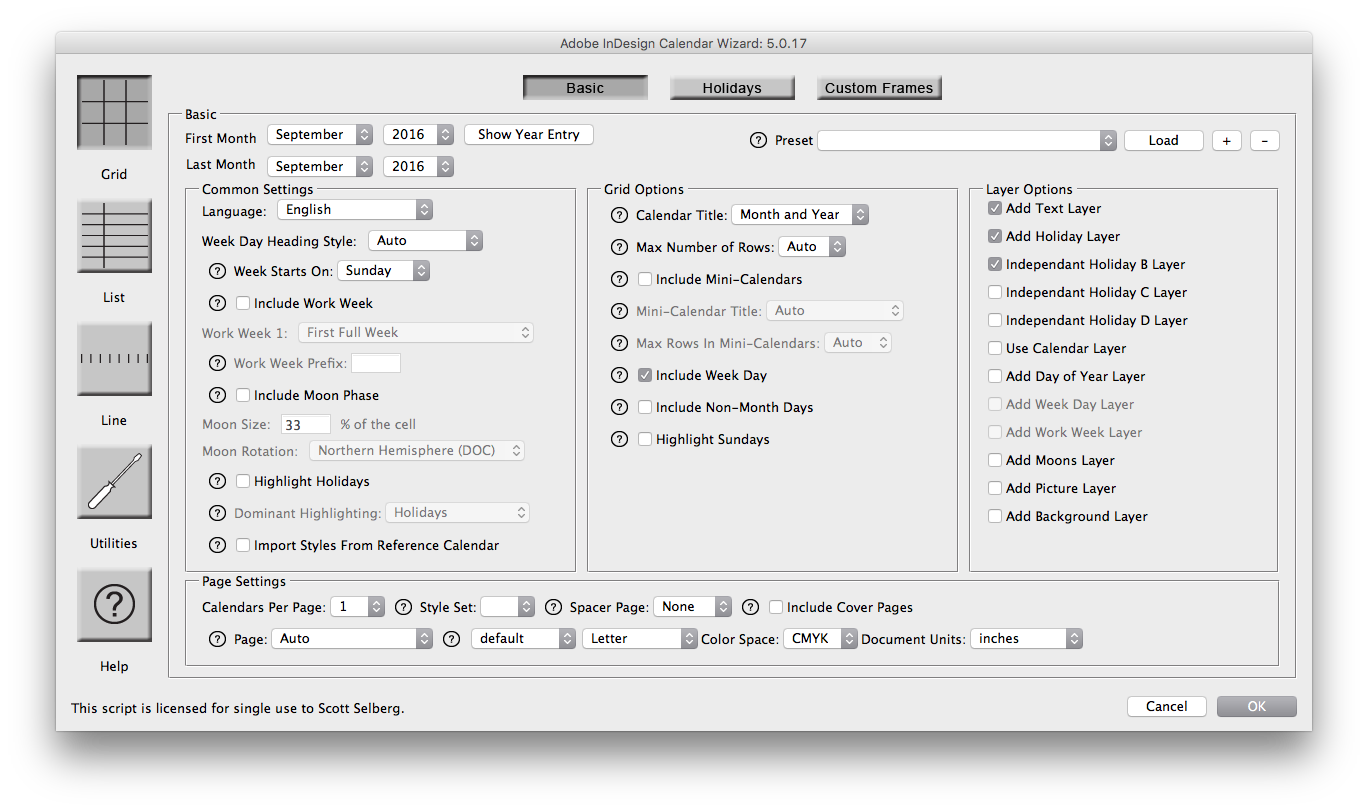Open Page Auto dropdown
This screenshot has height=811, width=1368.
[352, 638]
